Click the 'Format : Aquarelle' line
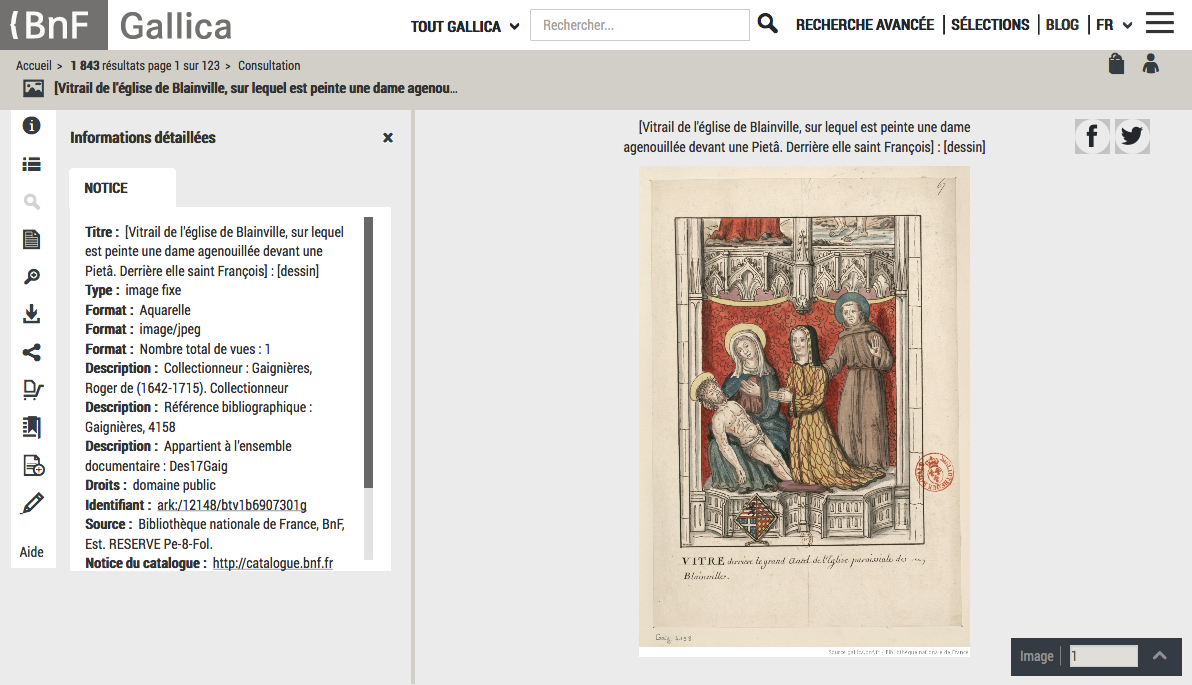This screenshot has height=685, width=1192. [x=138, y=310]
